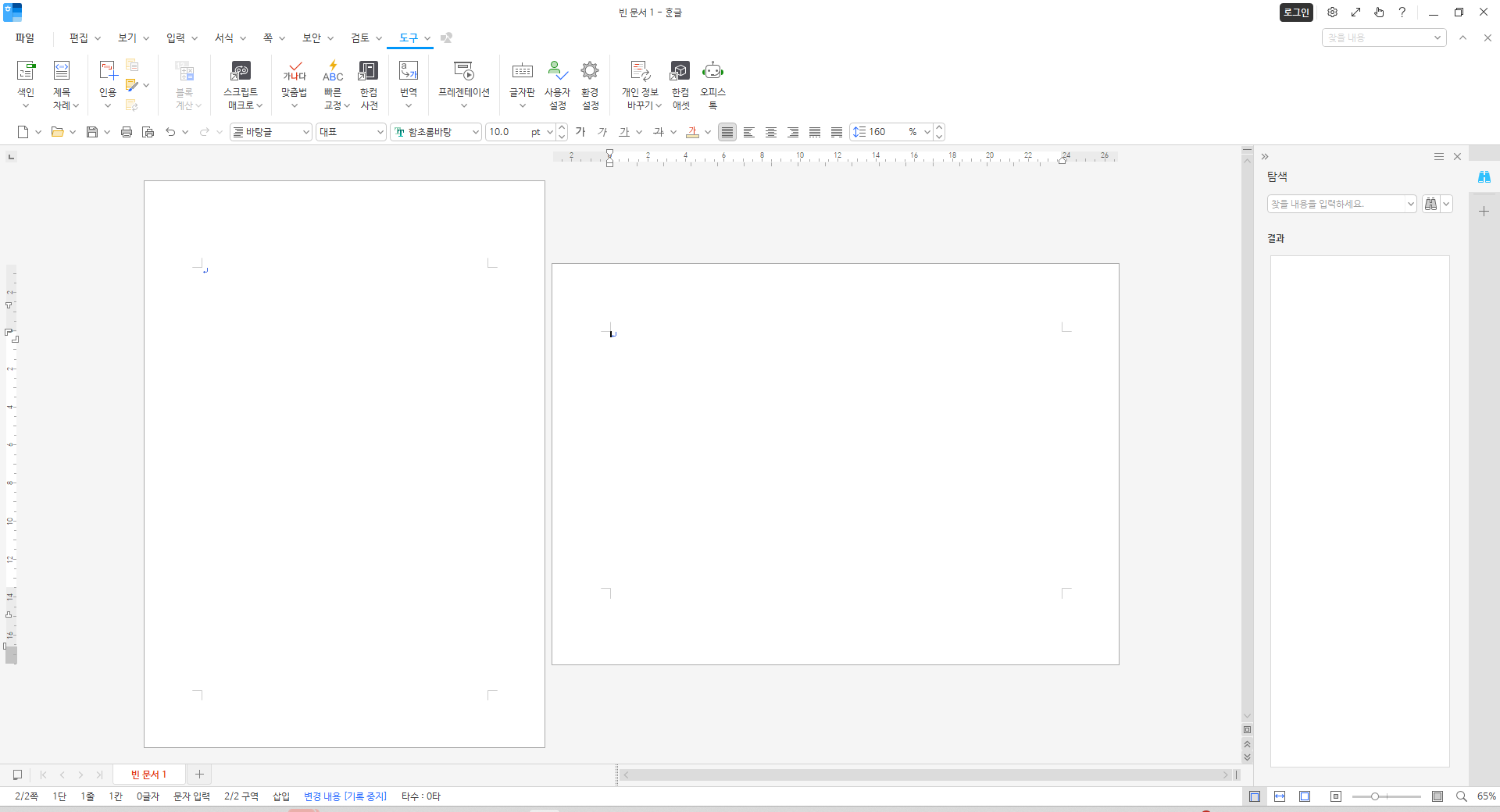This screenshot has width=1500, height=812.
Task: Click the 65% zoom level
Action: coord(1486,796)
